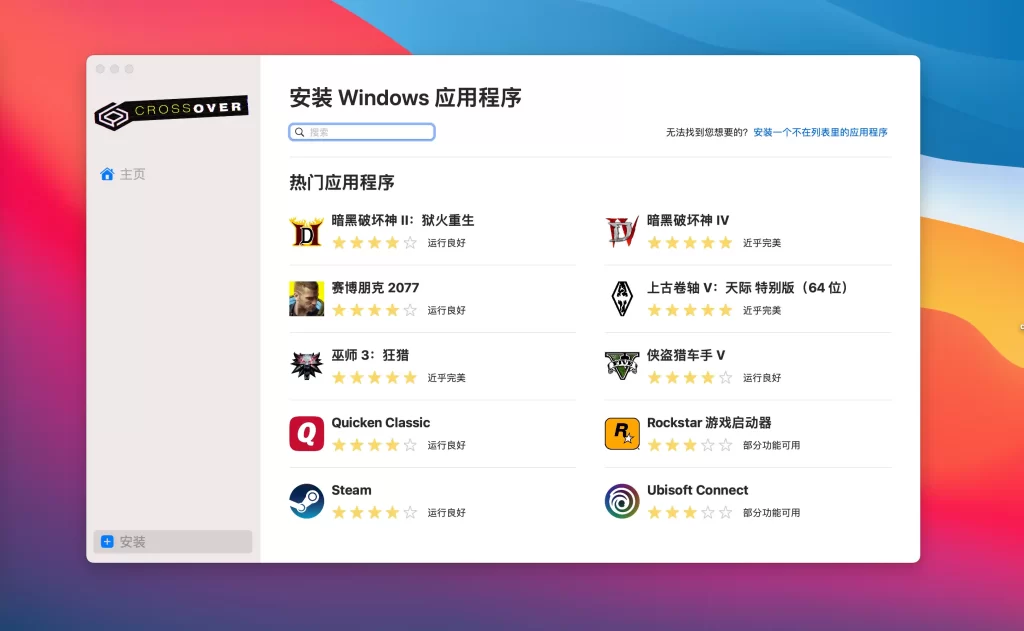
Task: Select the Cyberpunk 2077 app icon
Action: [306, 298]
